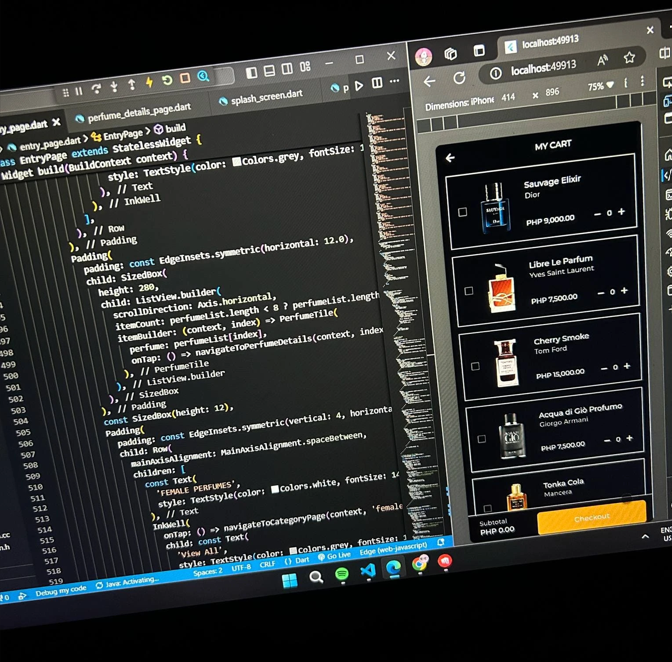
Task: Decrease Libre Le Parfum quantity
Action: (601, 293)
